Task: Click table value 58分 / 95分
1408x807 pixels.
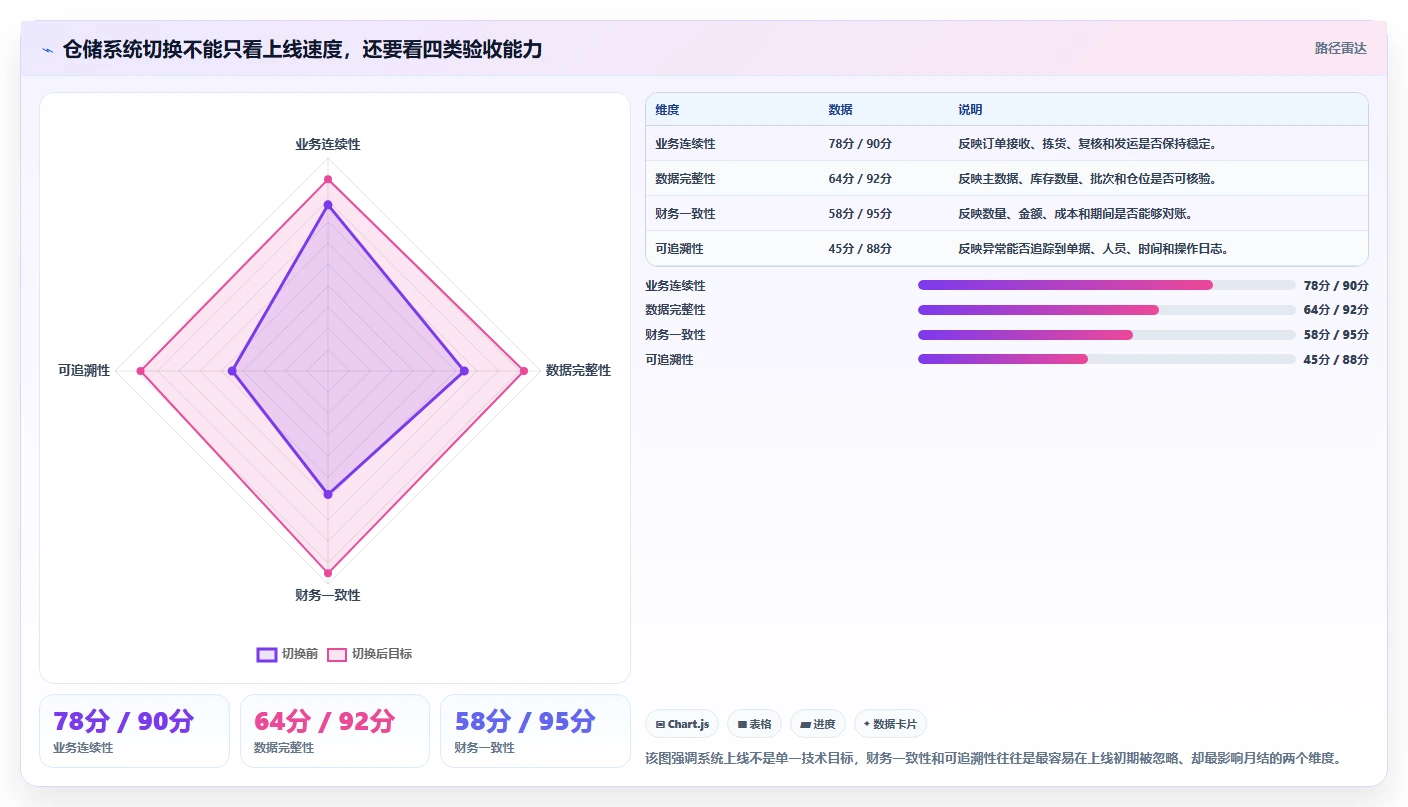Action: pyautogui.click(x=860, y=214)
